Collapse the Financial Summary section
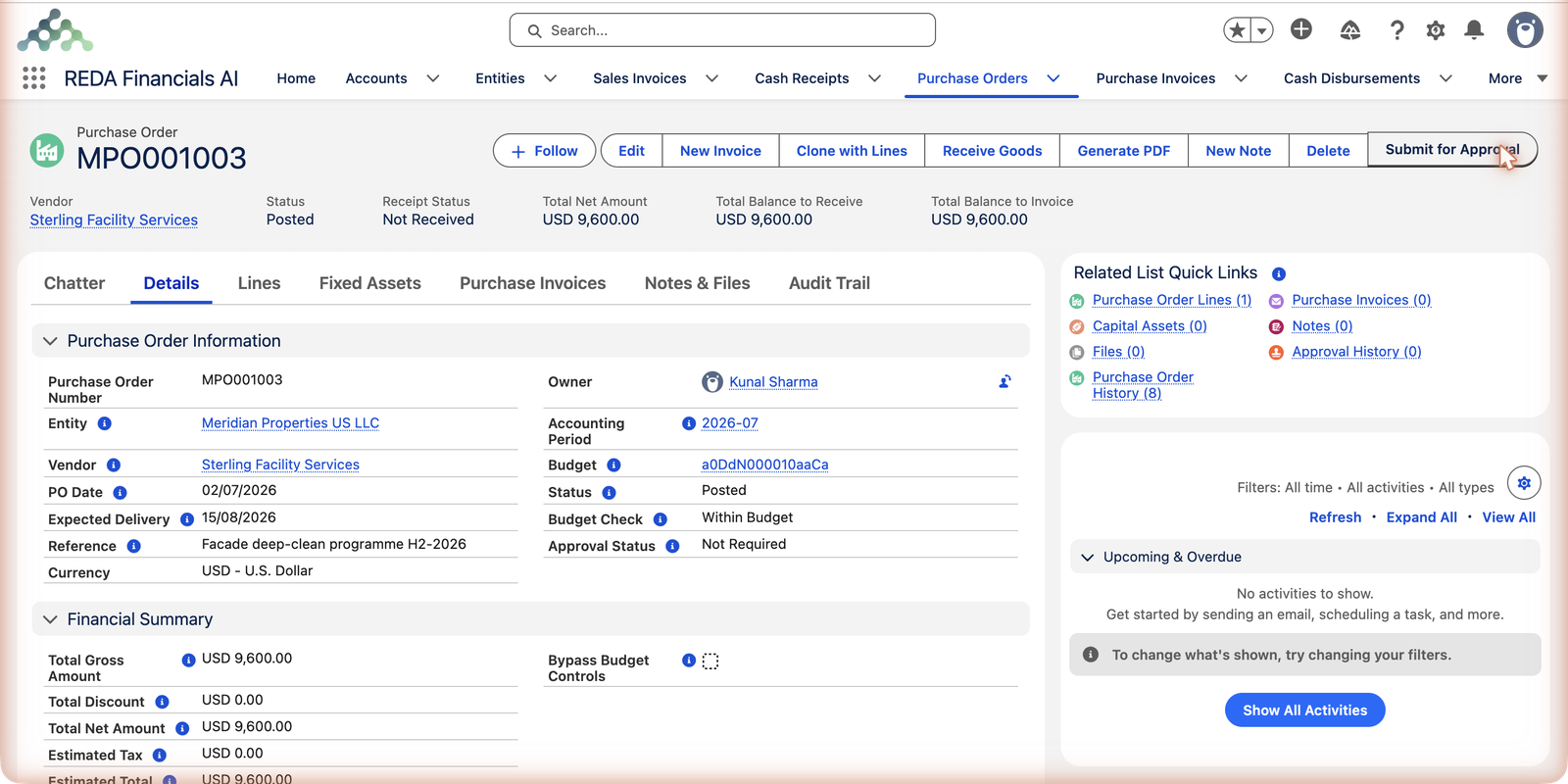Screen dimensions: 1568x784 [50, 619]
